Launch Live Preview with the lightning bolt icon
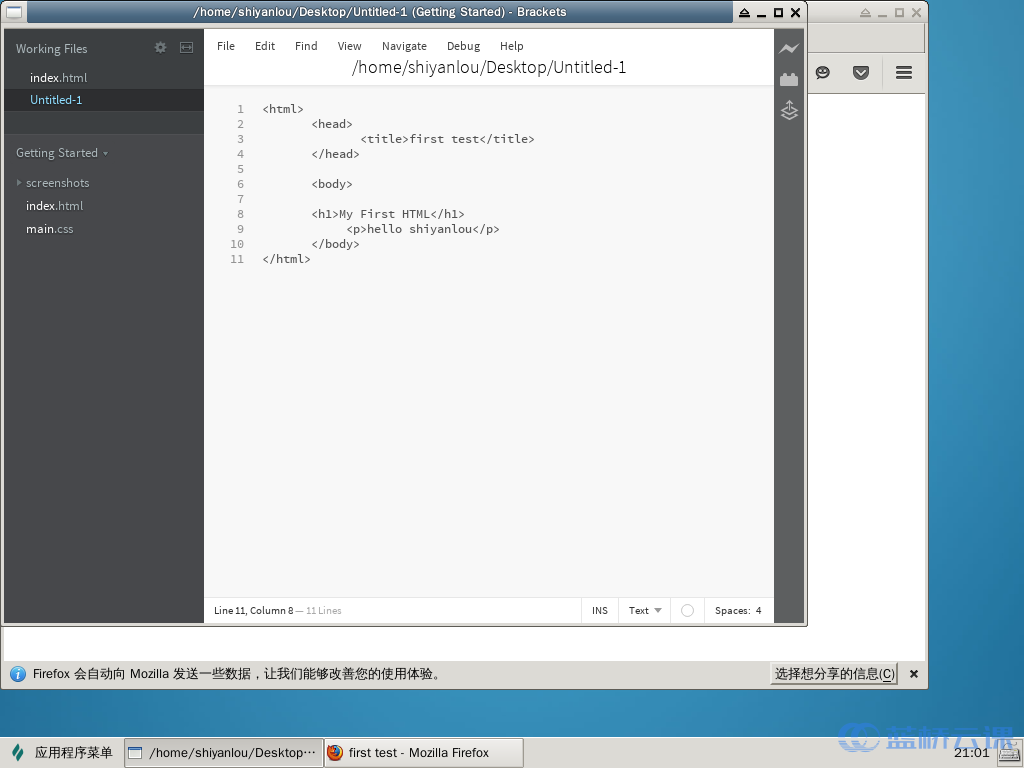Screen dimensions: 1024x768 (789, 47)
